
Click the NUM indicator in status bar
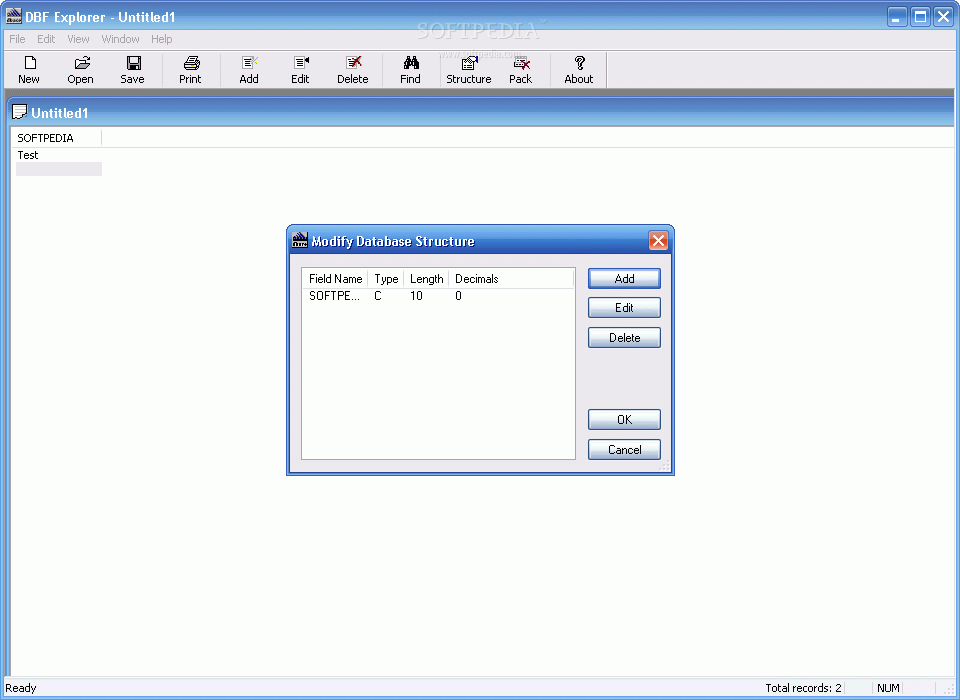point(888,688)
